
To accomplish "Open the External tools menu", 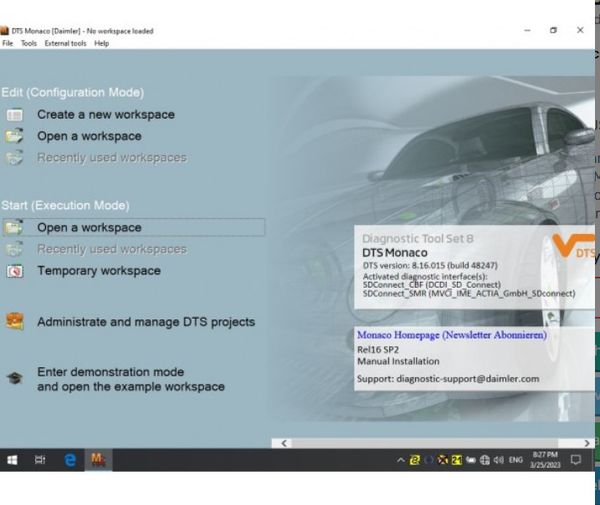I will click(65, 43).
